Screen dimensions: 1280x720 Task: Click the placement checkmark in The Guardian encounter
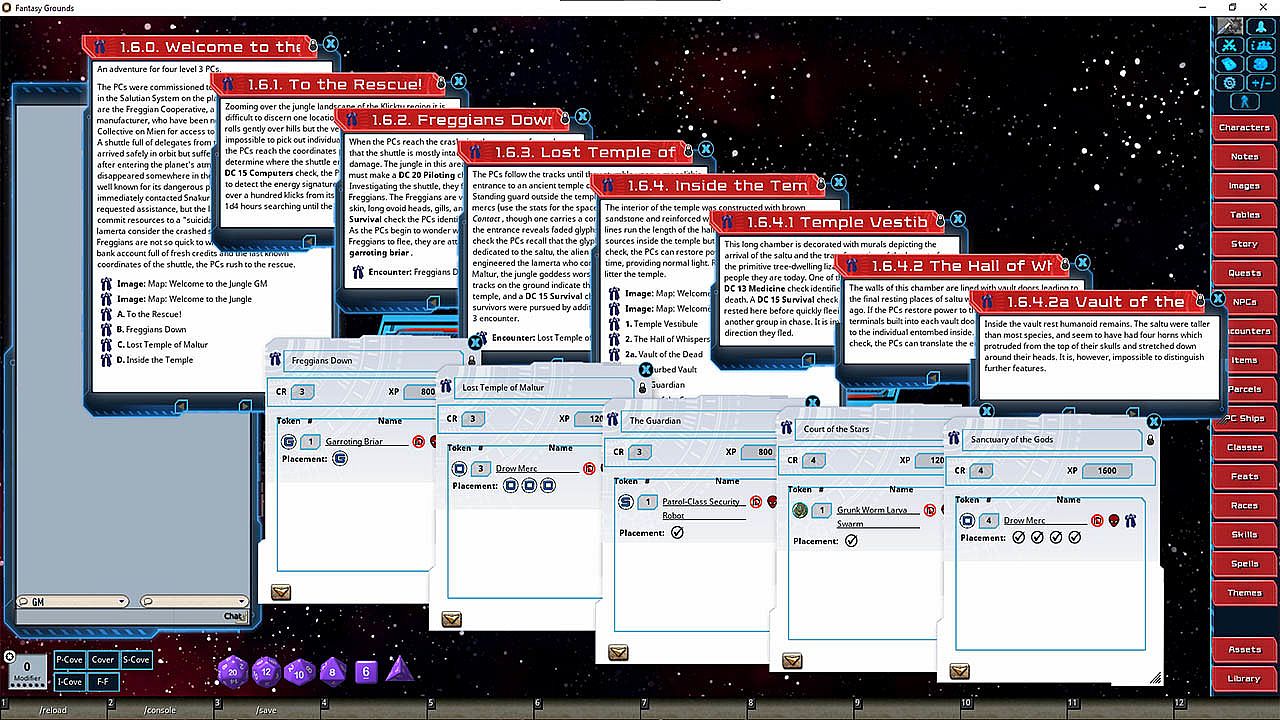[x=677, y=533]
